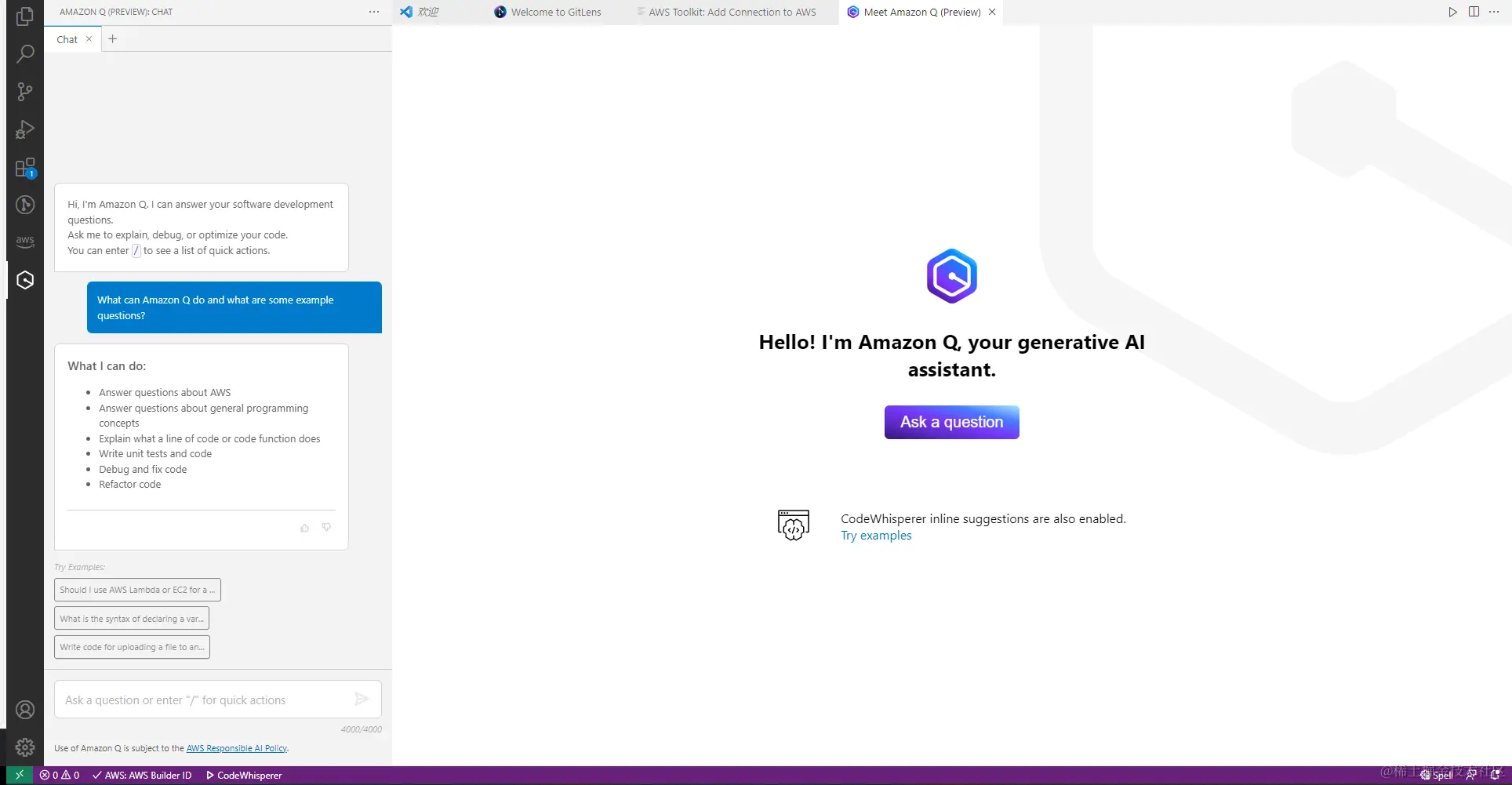Screen dimensions: 1512x785
Task: Open the Extensions view
Action: click(x=25, y=167)
